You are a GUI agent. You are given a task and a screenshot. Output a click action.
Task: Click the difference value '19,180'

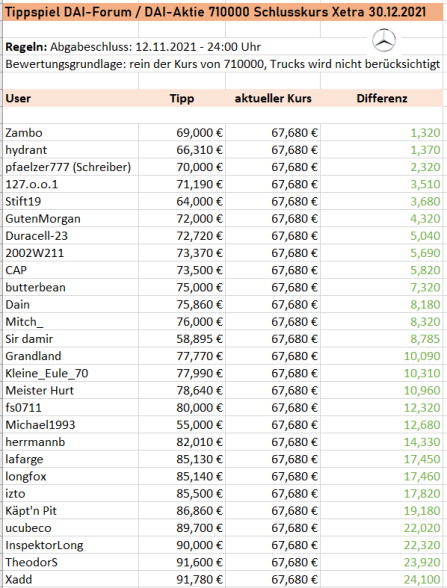tap(422, 511)
